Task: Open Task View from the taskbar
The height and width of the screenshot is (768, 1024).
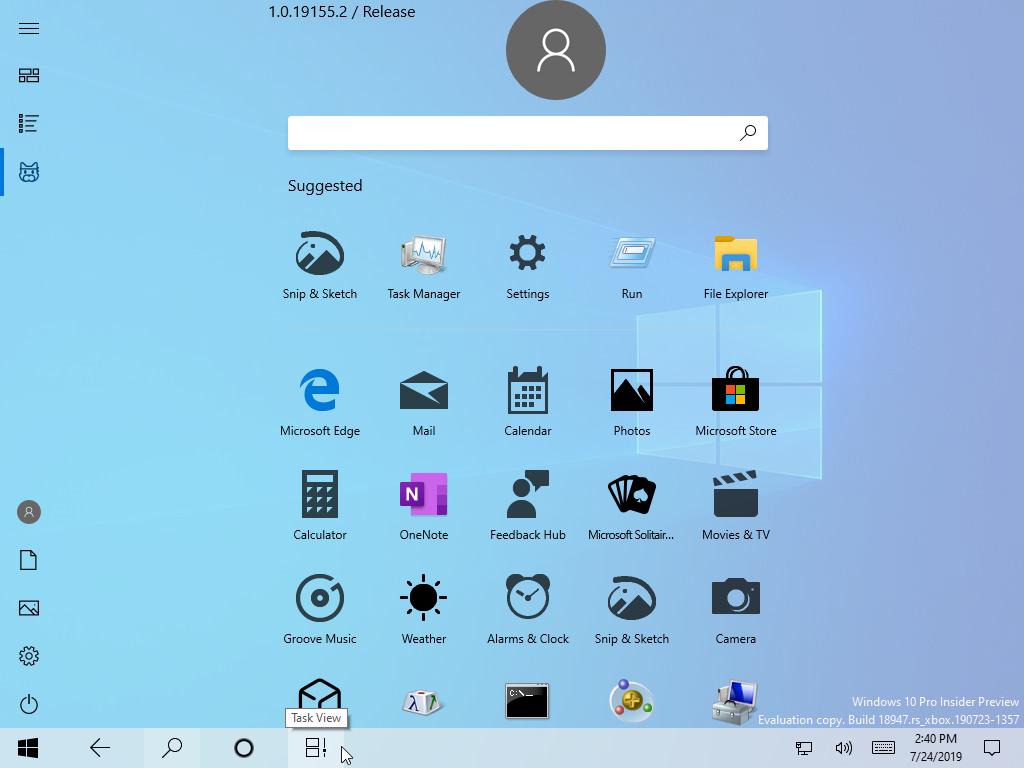Action: (x=316, y=747)
